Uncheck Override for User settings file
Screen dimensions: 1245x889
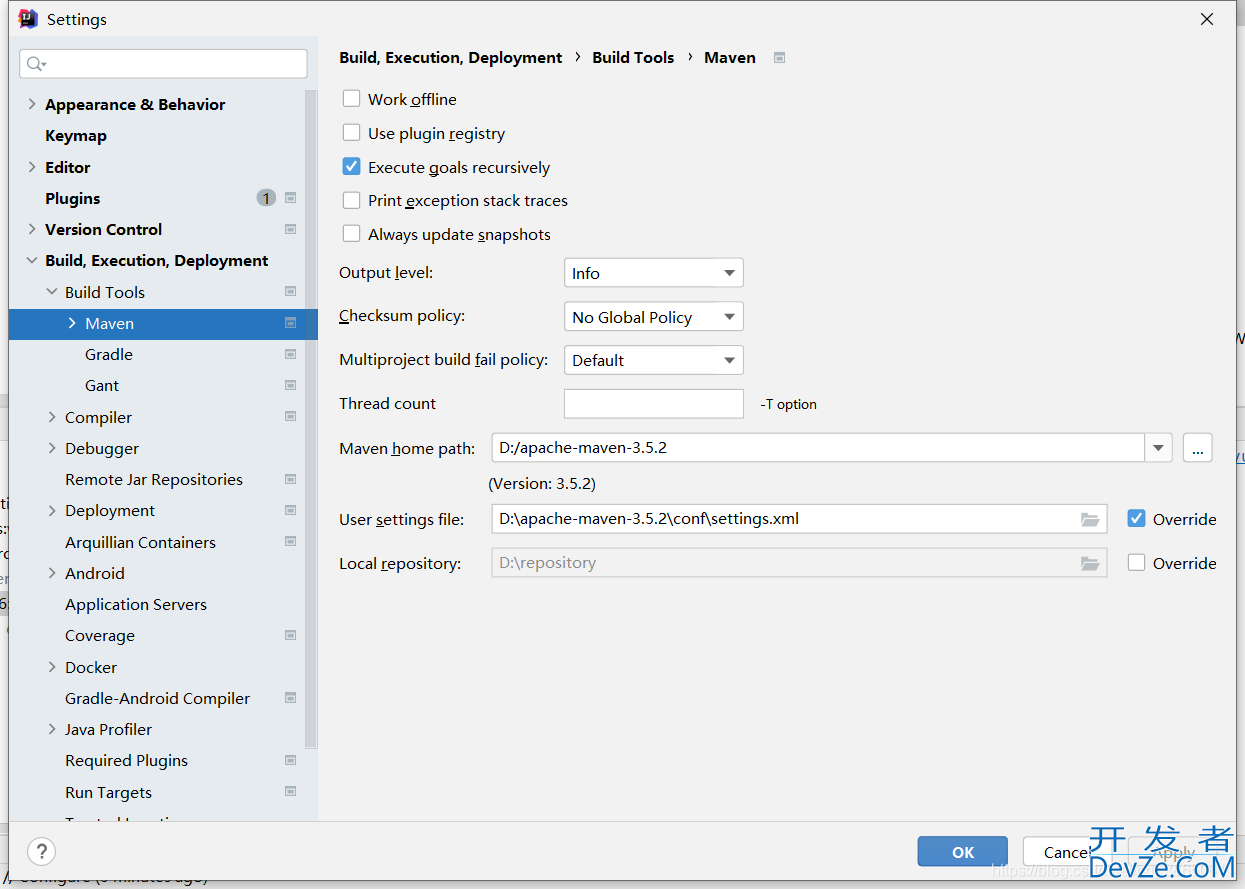tap(1136, 518)
